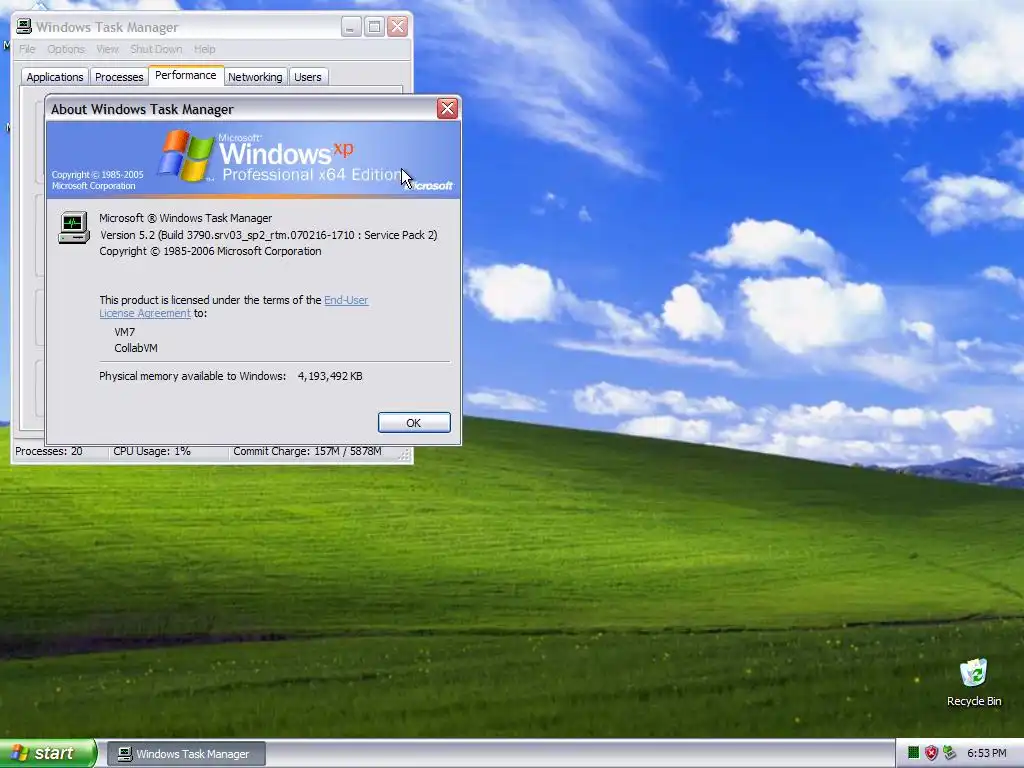Click the '4,193,492 KB' memory value
The height and width of the screenshot is (768, 1024).
pos(330,376)
